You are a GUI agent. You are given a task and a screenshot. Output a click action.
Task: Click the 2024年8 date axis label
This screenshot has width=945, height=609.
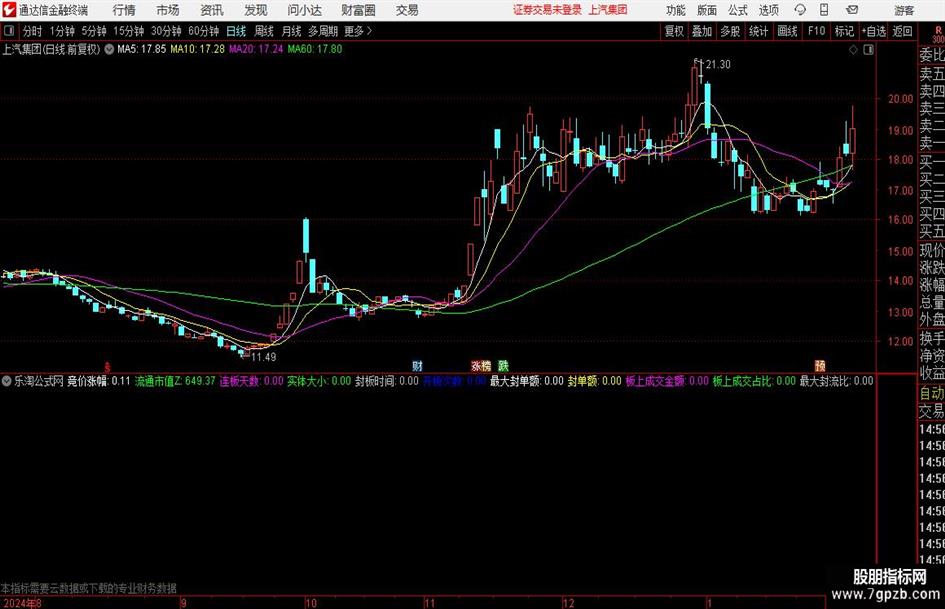[x=22, y=603]
